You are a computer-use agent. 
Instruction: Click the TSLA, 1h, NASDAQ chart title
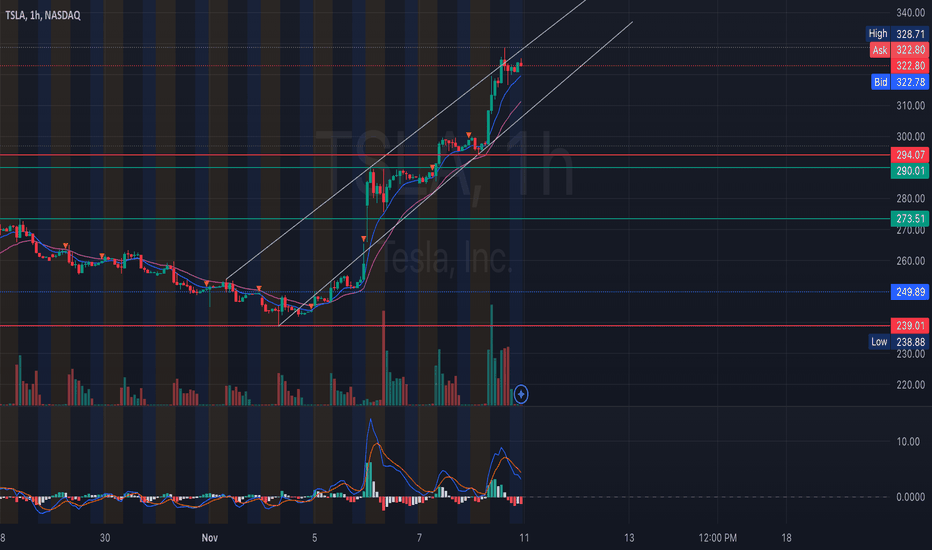(x=43, y=15)
